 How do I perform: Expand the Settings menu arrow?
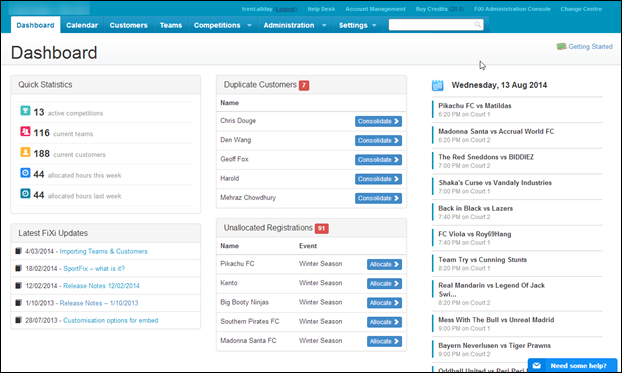374,25
